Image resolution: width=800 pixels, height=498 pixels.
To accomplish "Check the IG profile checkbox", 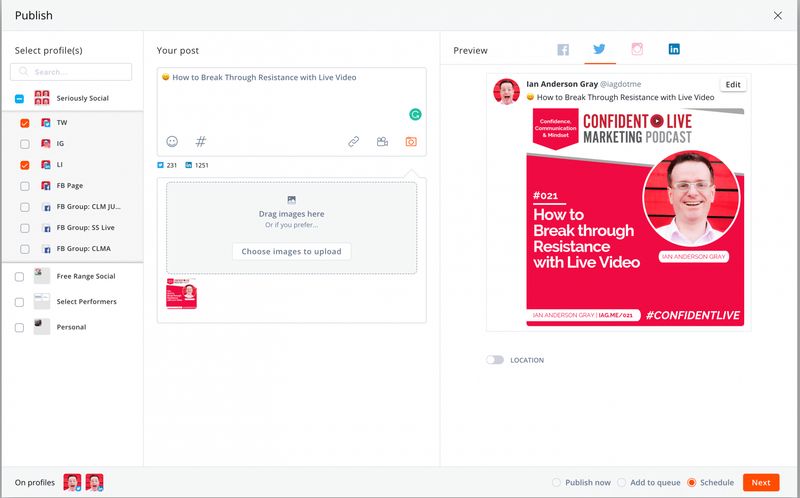I will 24,144.
